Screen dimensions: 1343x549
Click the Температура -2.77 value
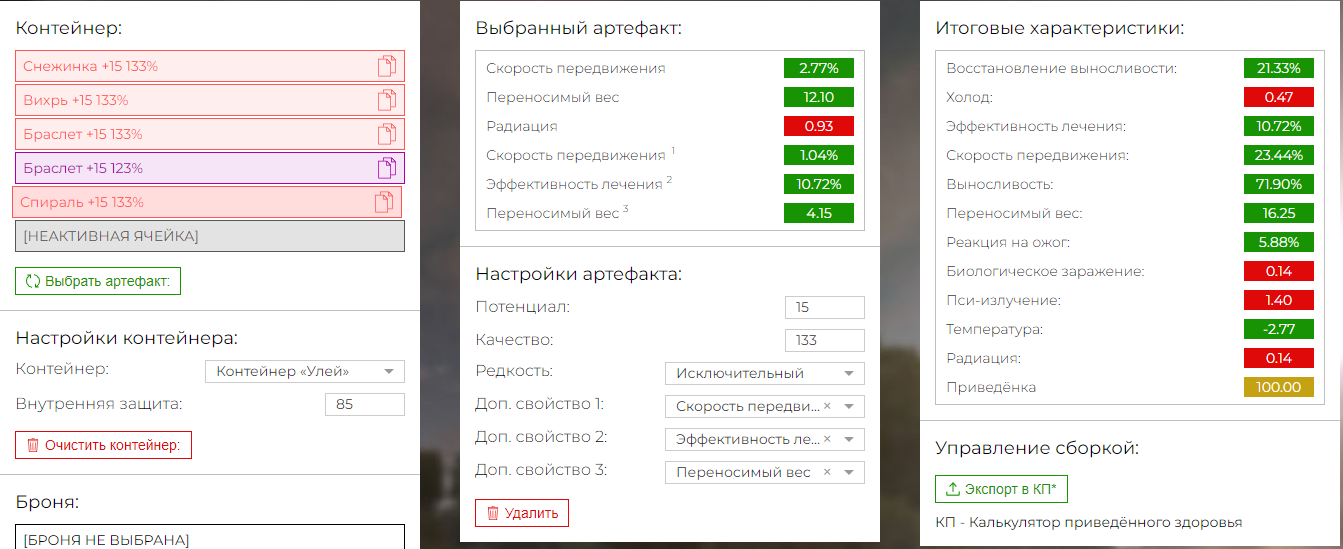(1279, 329)
